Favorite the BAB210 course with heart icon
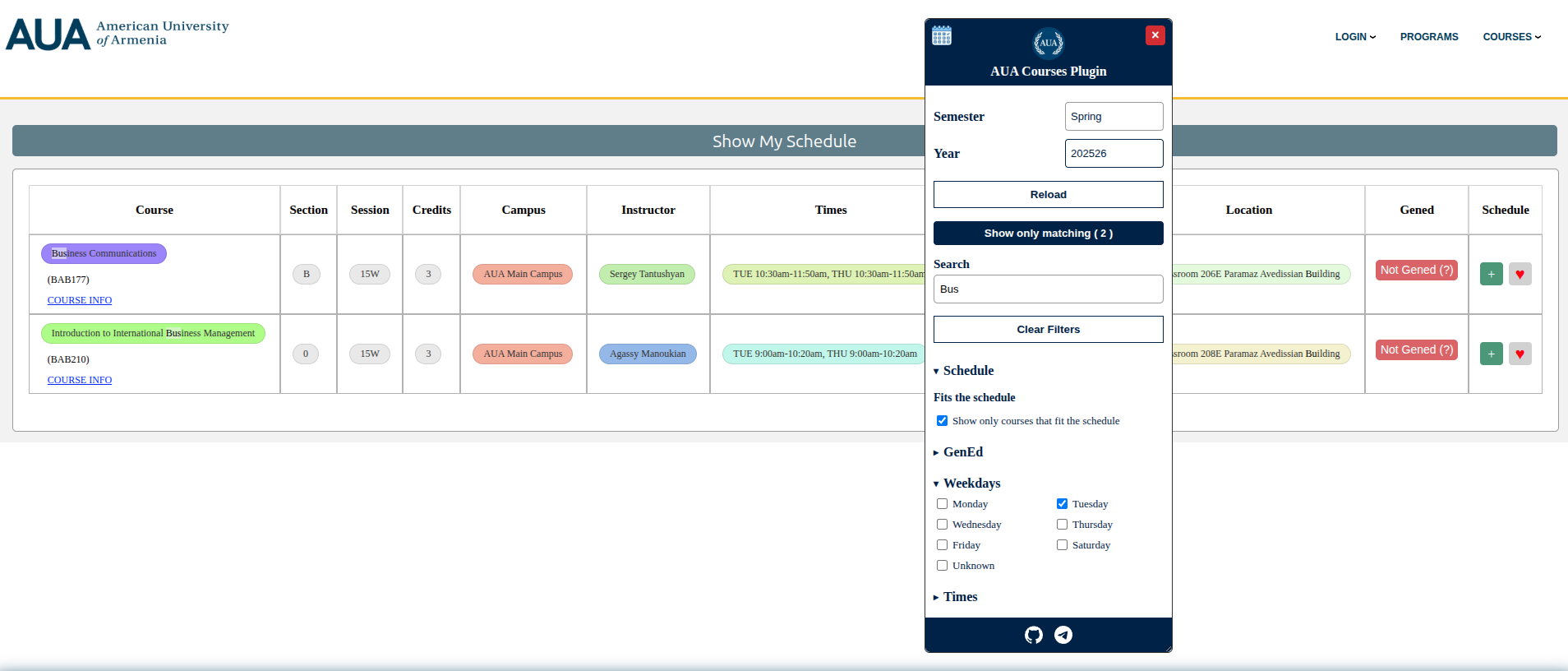Screen dimensions: 1568x671 [x=1520, y=354]
